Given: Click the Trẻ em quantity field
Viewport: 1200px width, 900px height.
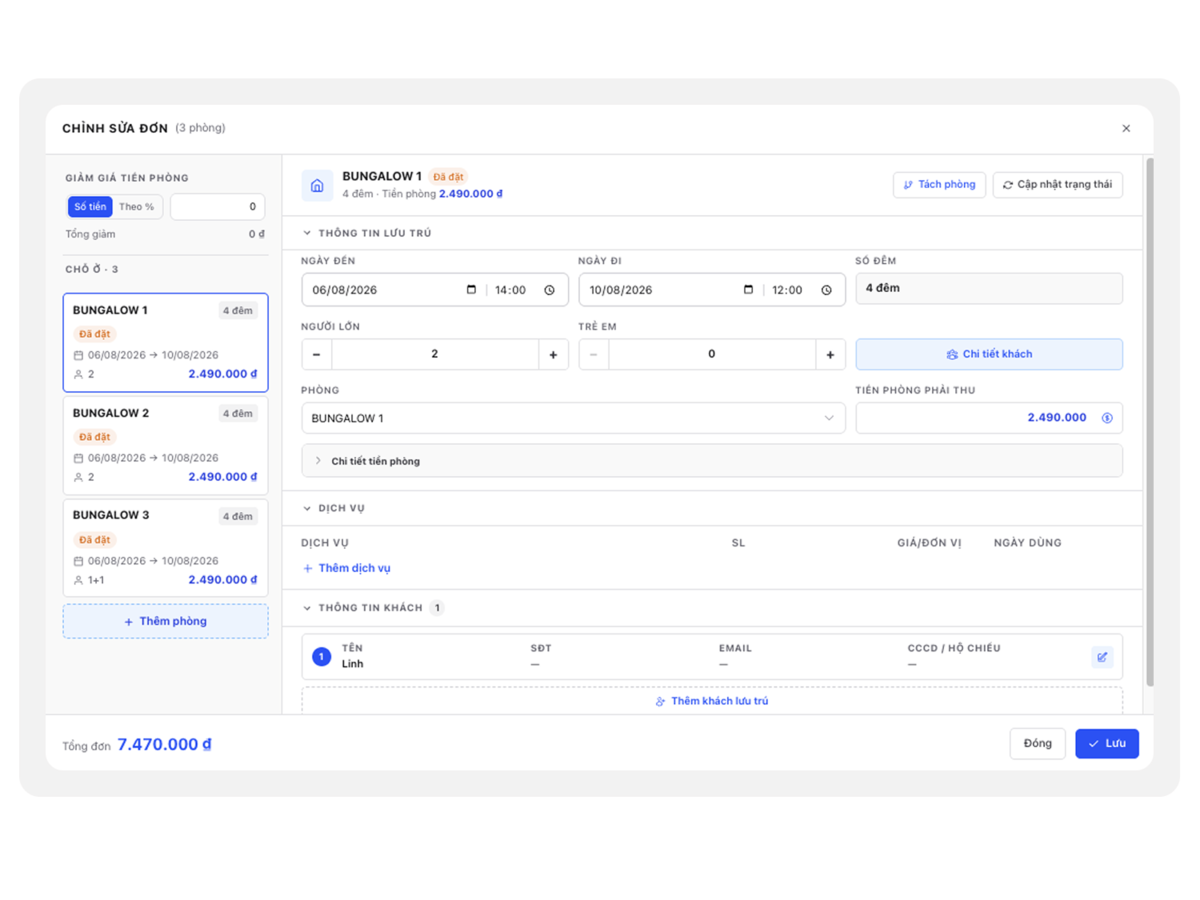Looking at the screenshot, I should (712, 354).
